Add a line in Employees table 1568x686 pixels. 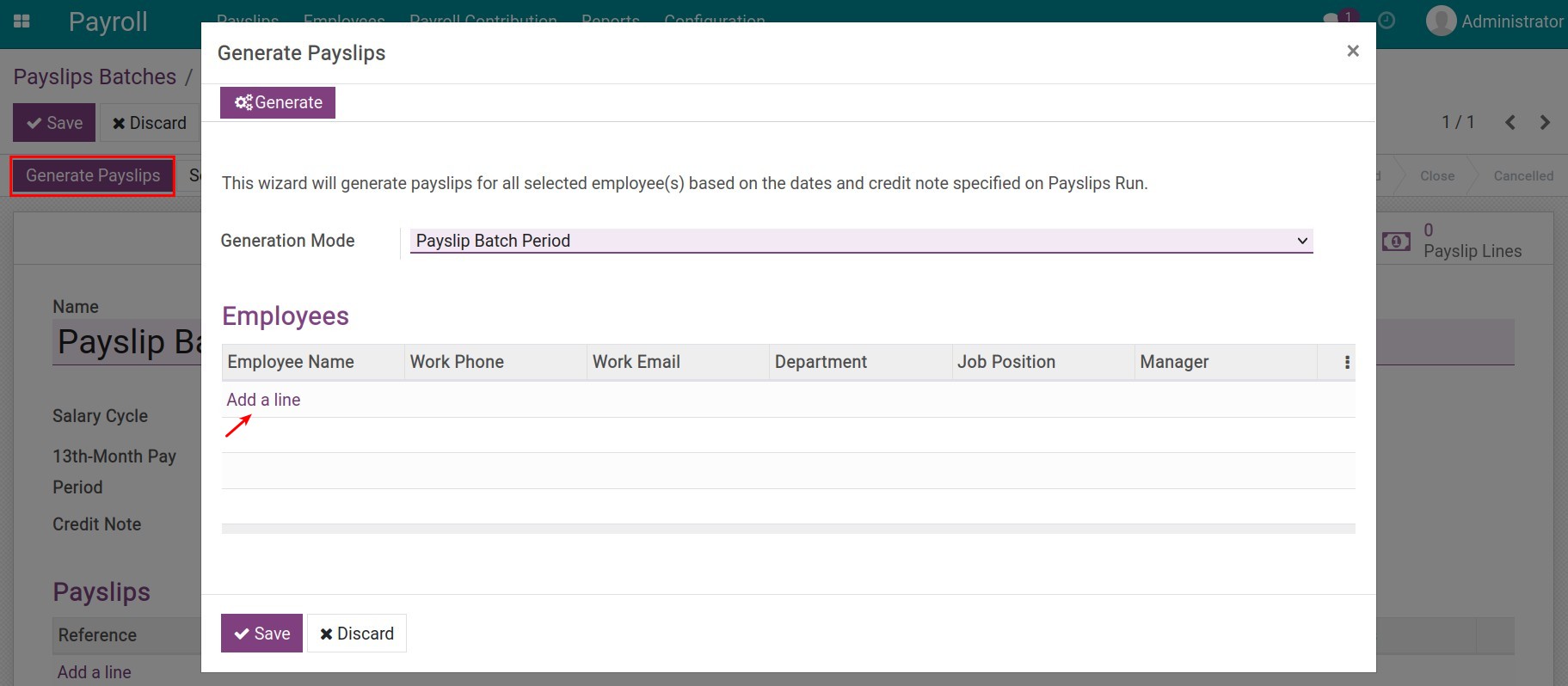[x=263, y=400]
